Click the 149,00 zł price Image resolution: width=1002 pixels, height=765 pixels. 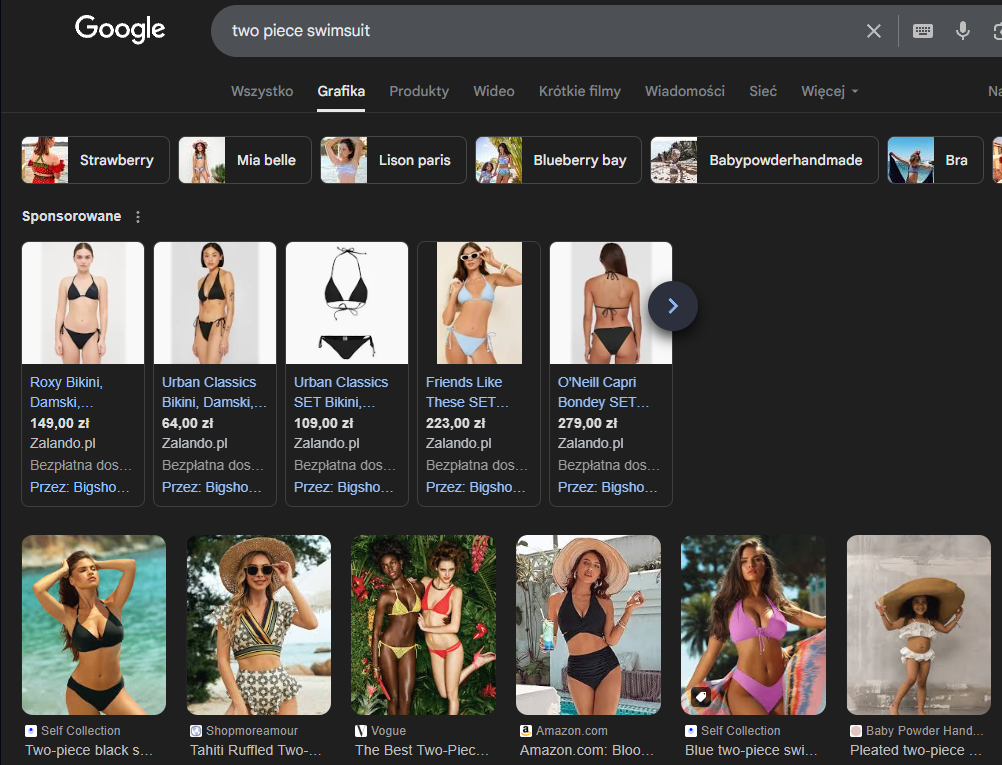click(x=60, y=423)
